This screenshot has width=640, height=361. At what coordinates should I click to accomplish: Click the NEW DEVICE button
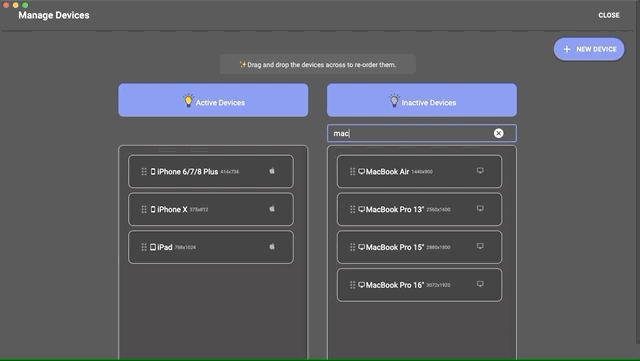tap(589, 49)
